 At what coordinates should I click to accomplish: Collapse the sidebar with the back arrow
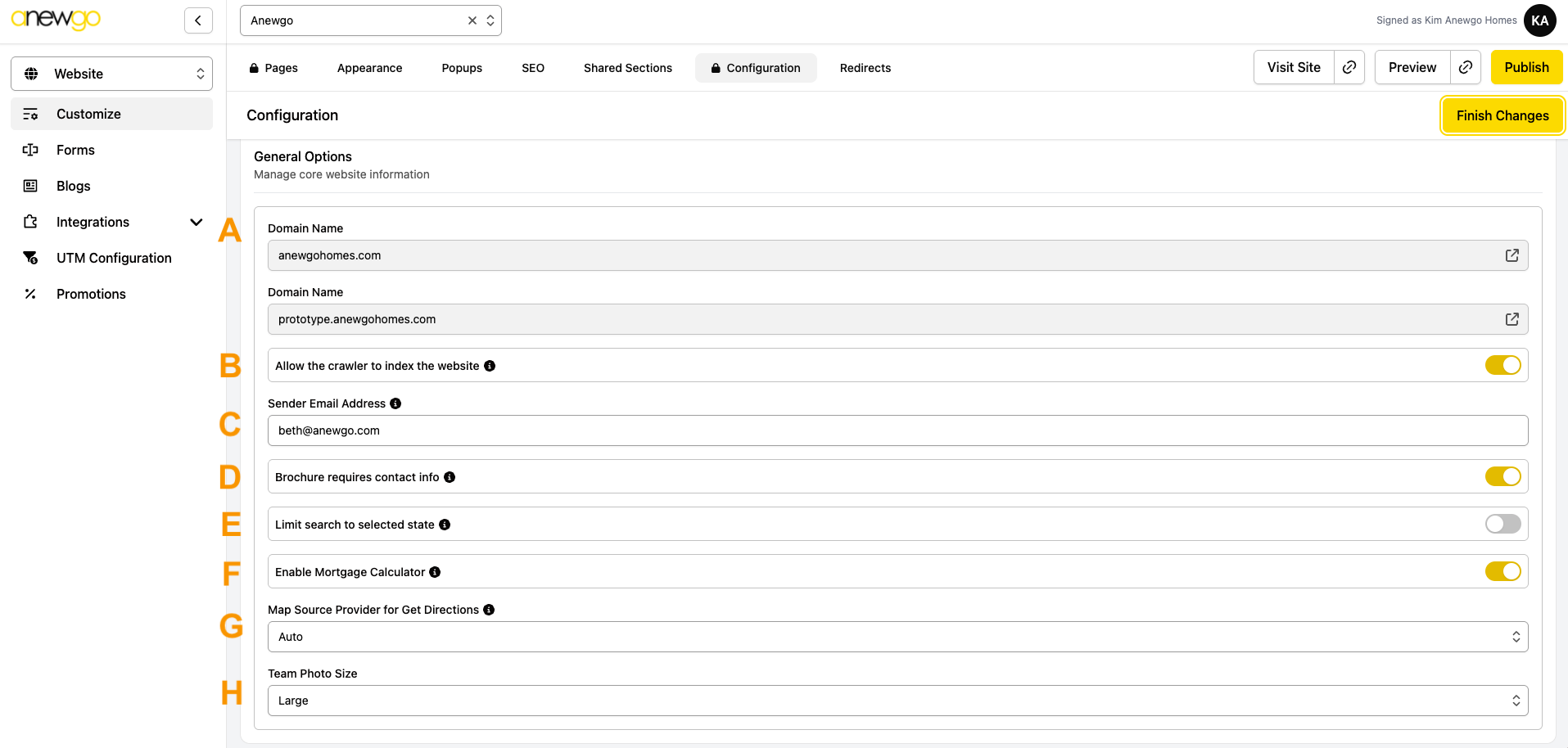pyautogui.click(x=198, y=20)
